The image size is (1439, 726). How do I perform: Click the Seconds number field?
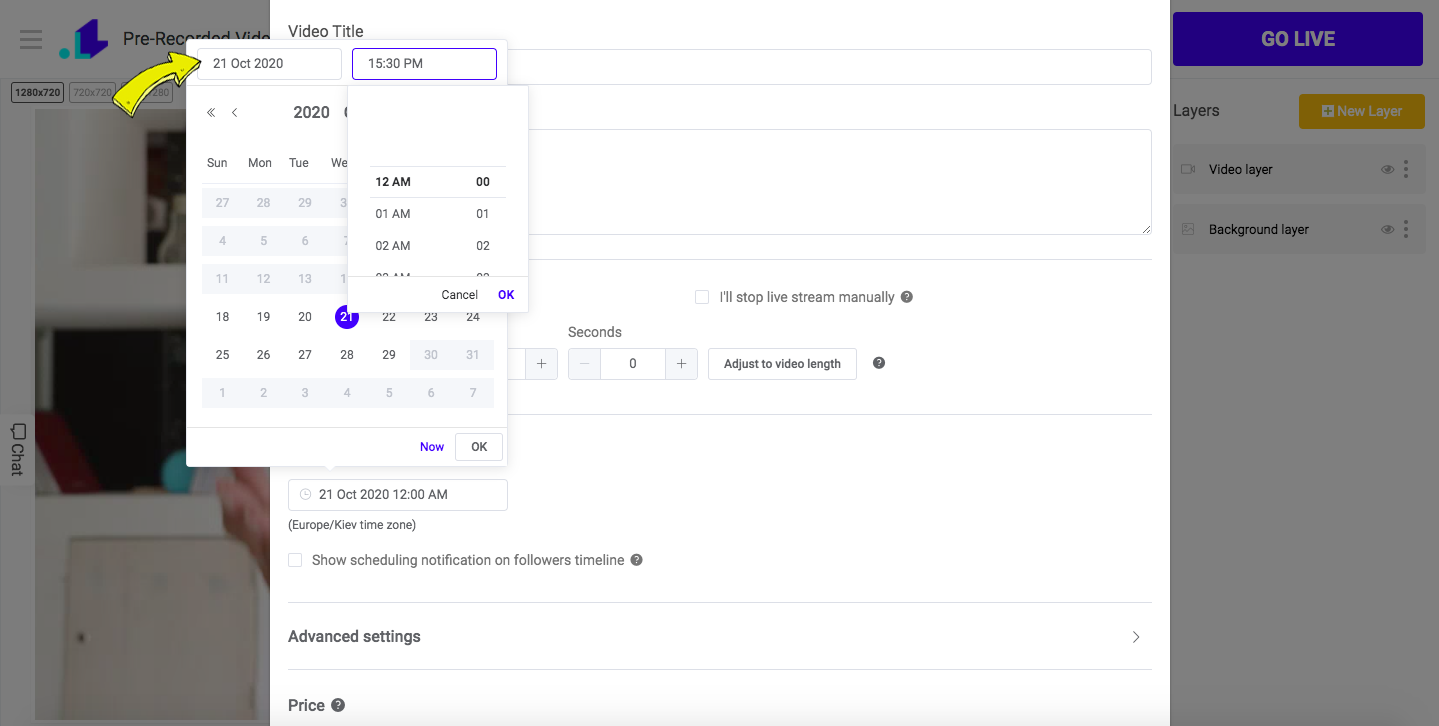pos(633,364)
